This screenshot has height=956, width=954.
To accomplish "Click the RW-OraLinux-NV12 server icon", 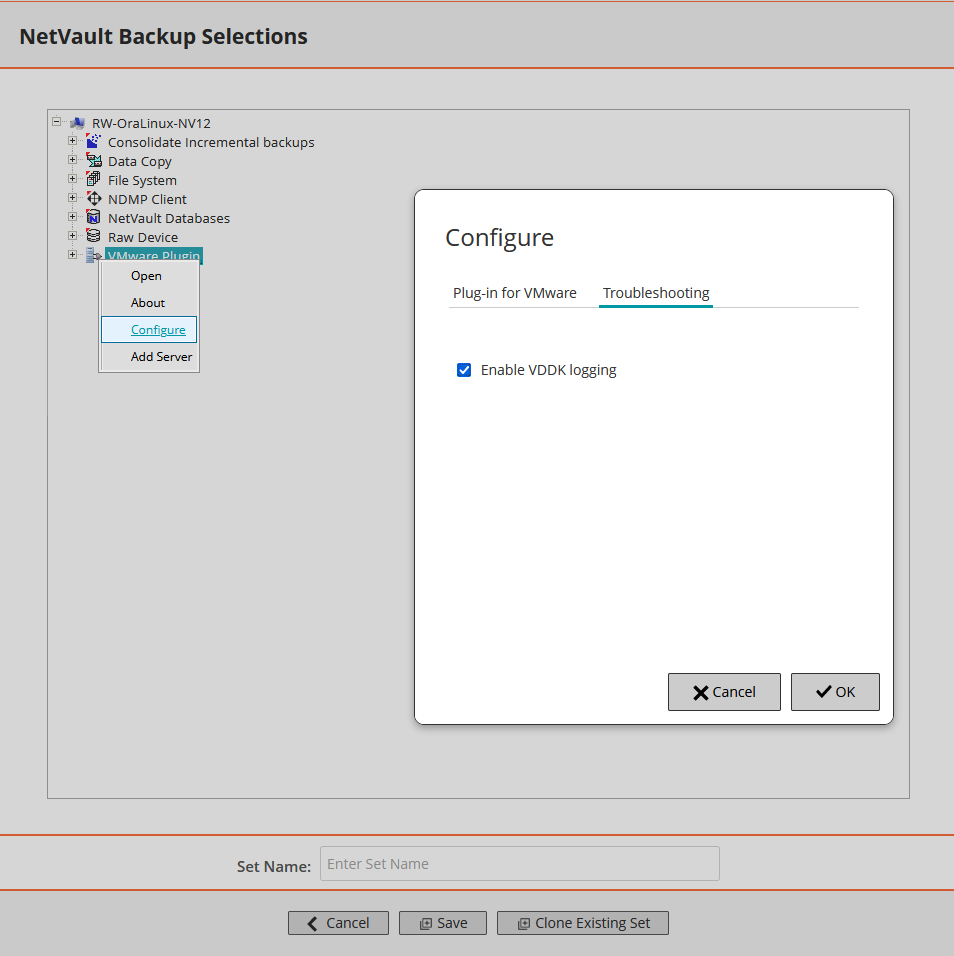I will pyautogui.click(x=78, y=122).
